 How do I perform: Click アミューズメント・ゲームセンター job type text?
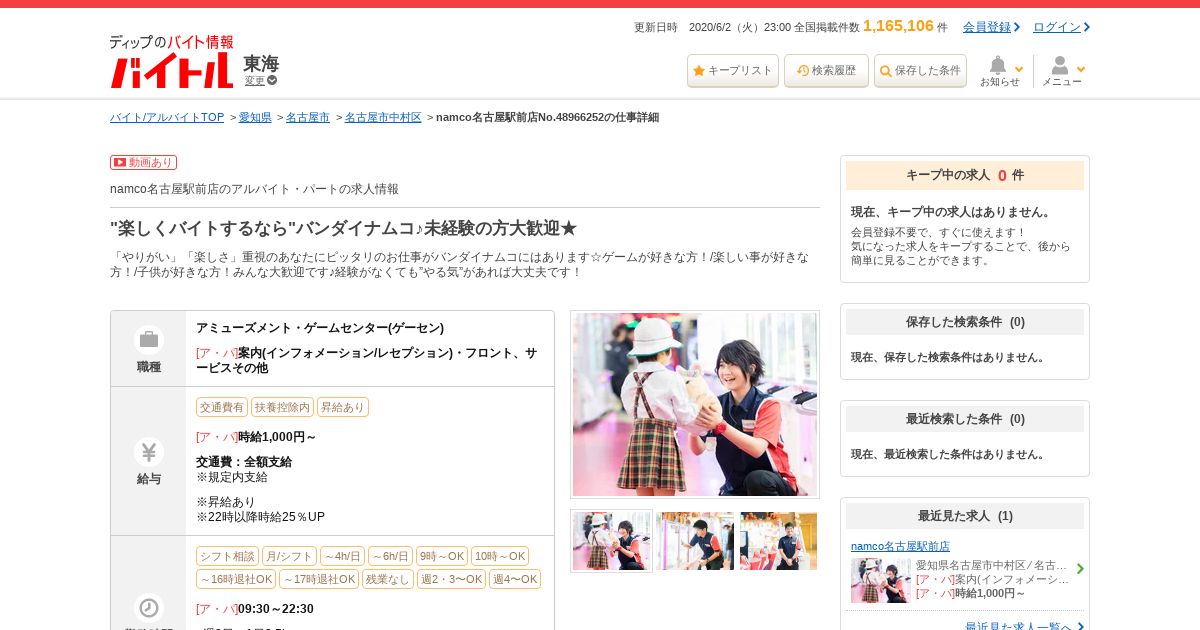click(320, 328)
